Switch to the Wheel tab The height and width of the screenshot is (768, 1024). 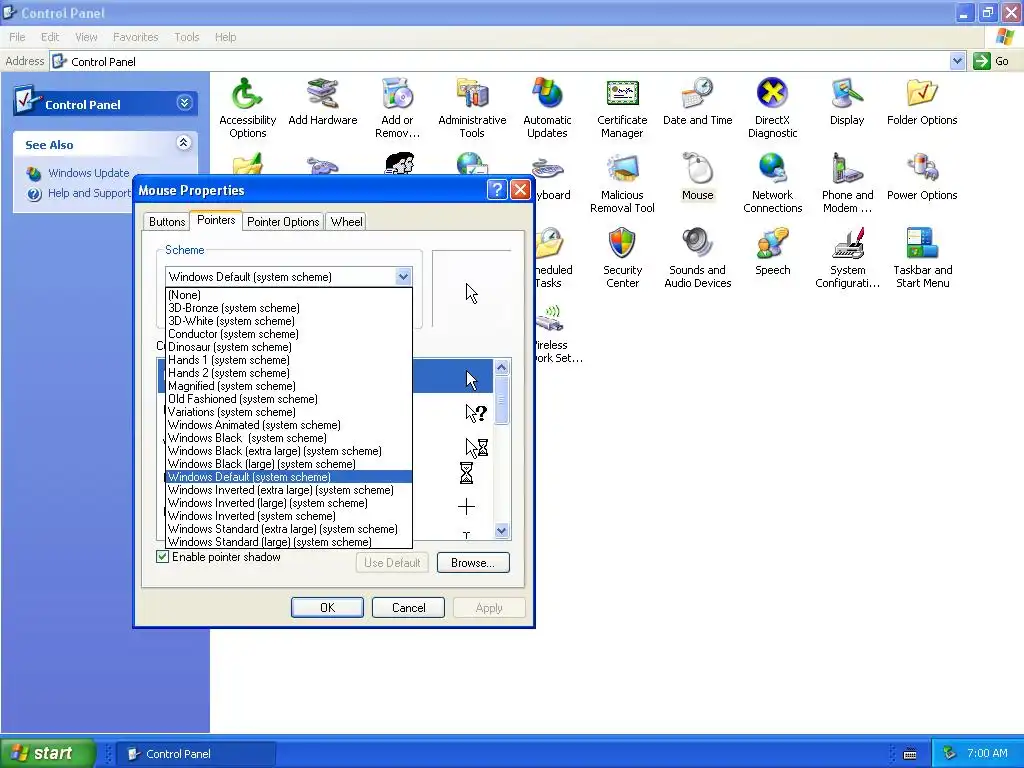pyautogui.click(x=347, y=222)
